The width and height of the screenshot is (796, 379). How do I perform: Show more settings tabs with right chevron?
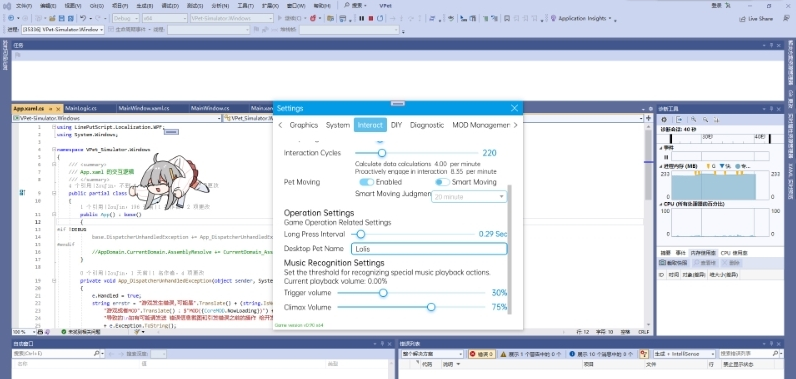tap(515, 125)
